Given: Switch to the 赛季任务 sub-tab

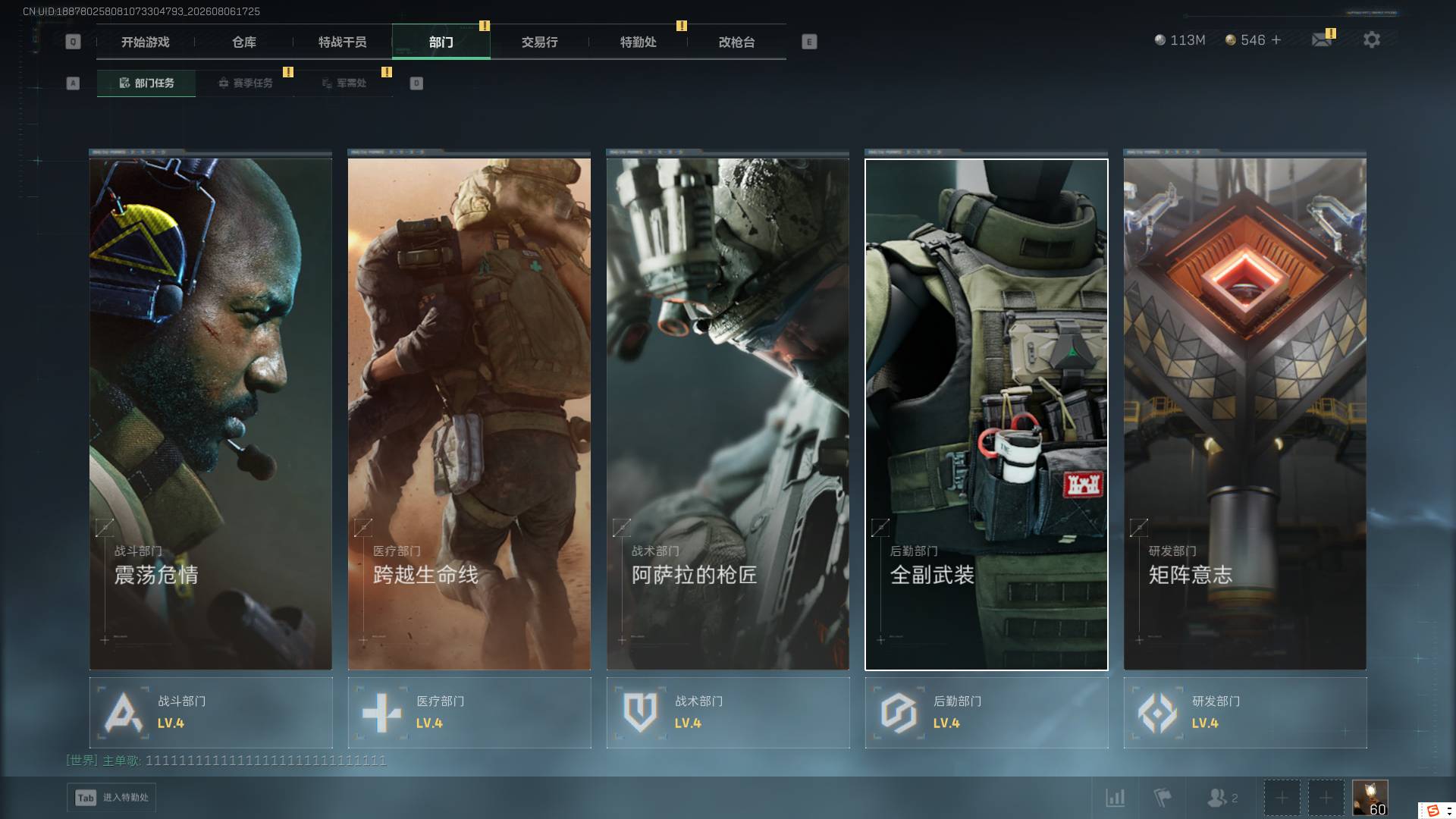Looking at the screenshot, I should click(x=245, y=83).
